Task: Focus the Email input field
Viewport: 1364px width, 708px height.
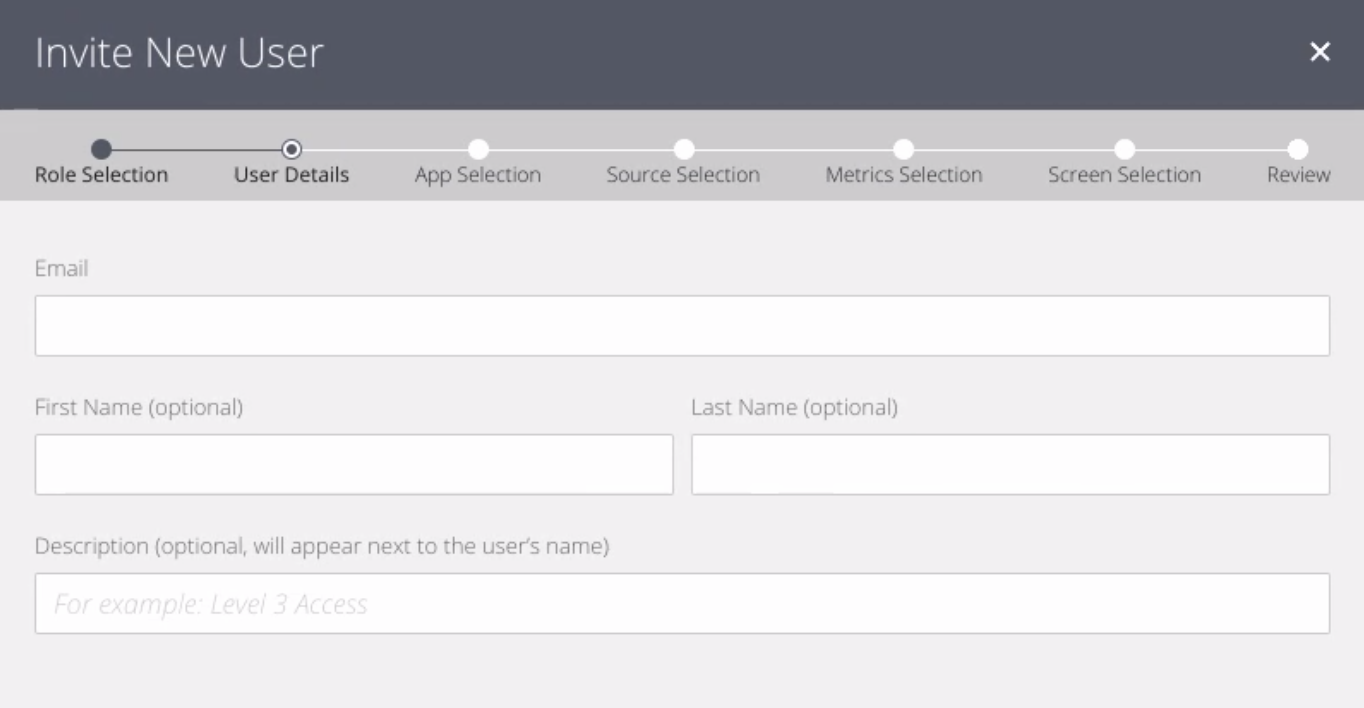Action: pyautogui.click(x=682, y=325)
